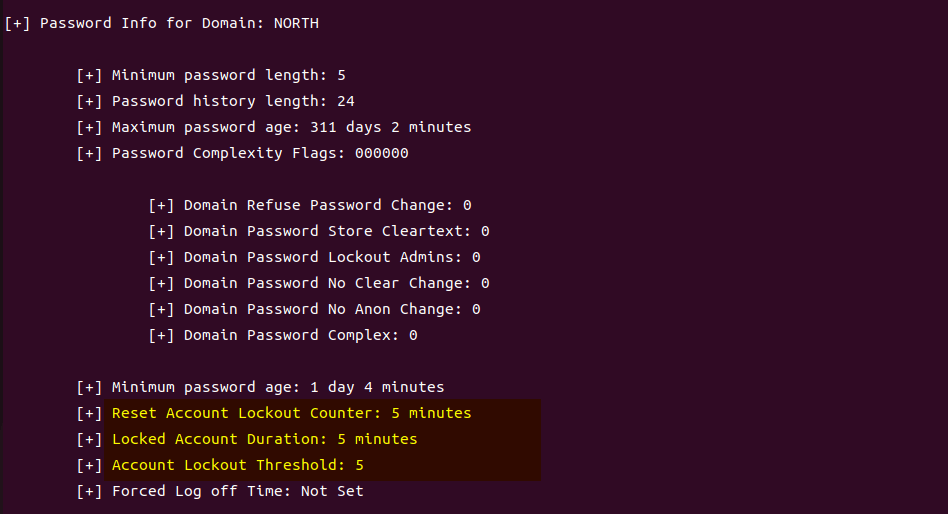Click highlighted 'Locked Account Duration: 5 minutes' text
This screenshot has height=514, width=948.
click(x=264, y=439)
